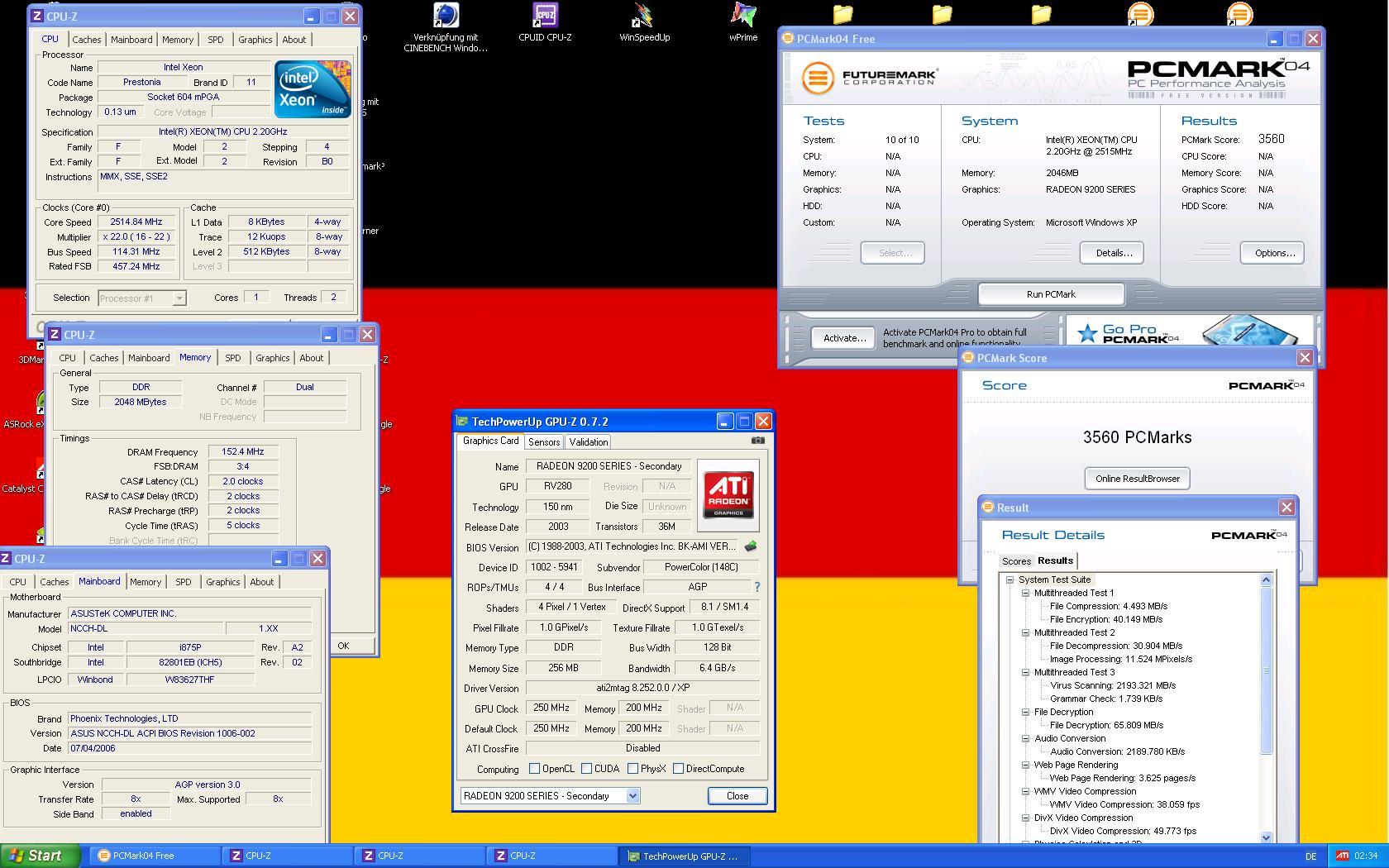This screenshot has width=1389, height=868.
Task: Click the Result tree scroll down arrow
Action: (1266, 837)
